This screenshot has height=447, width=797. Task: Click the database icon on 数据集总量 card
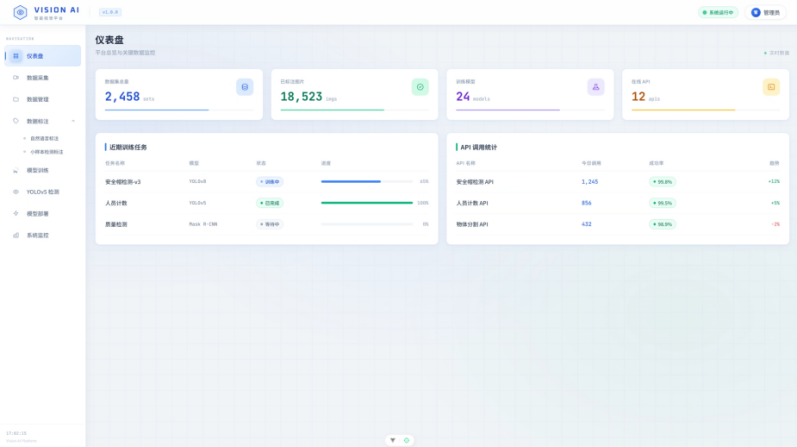pyautogui.click(x=245, y=87)
